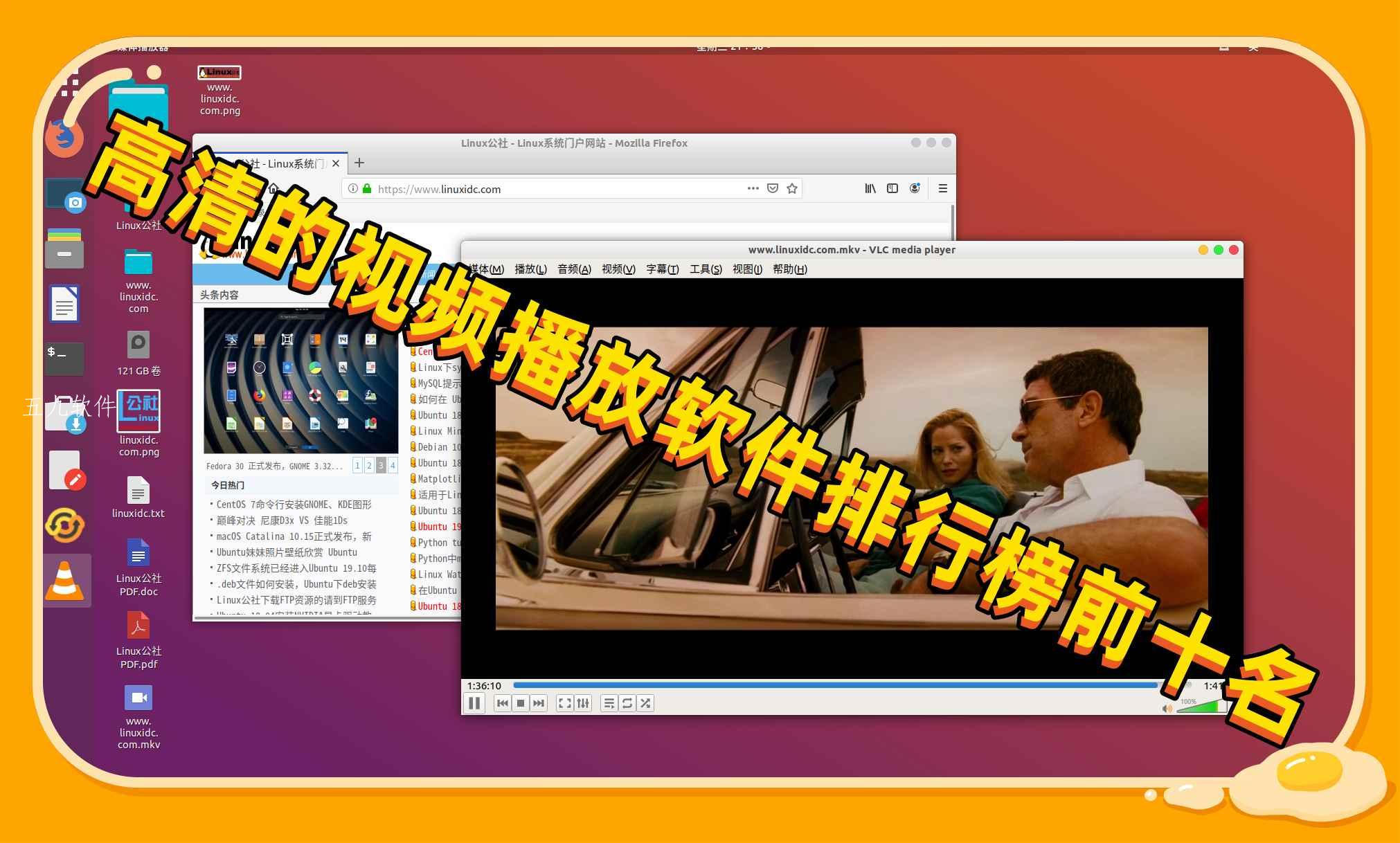Open the 巅峰对决 尼康D3x VS 佳能1Ds link
Viewport: 1400px width, 843px height.
pyautogui.click(x=282, y=520)
